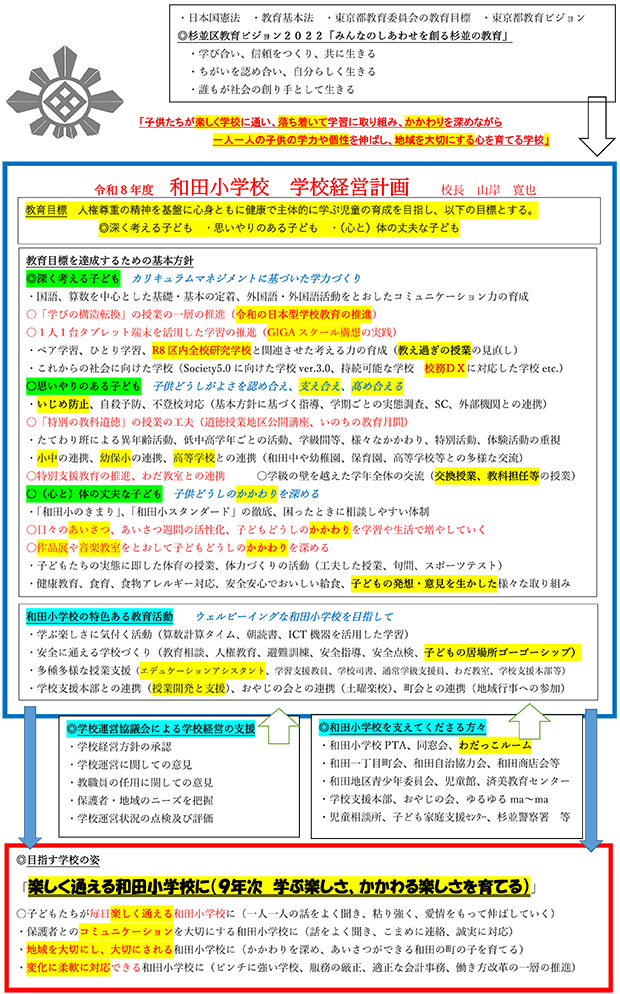Click the highlighted text "校務ＤＸ"
The image size is (620, 994).
click(445, 368)
